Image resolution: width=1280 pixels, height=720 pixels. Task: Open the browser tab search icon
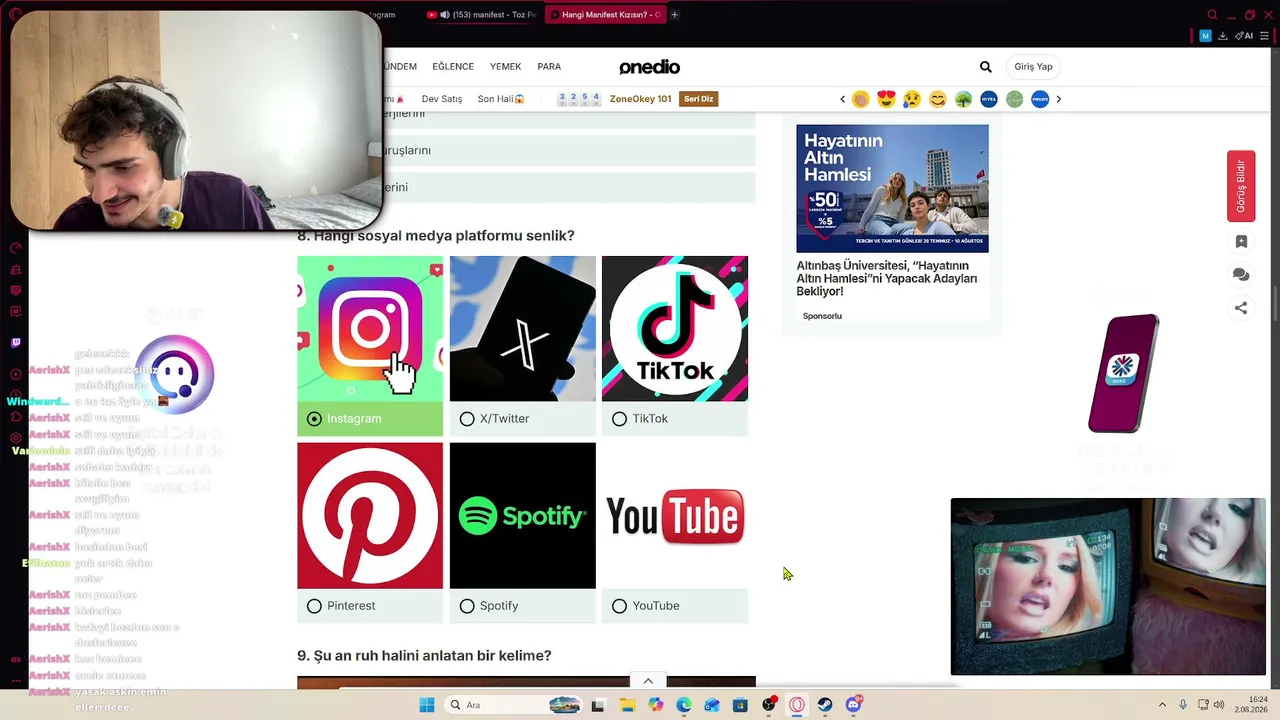(1212, 15)
